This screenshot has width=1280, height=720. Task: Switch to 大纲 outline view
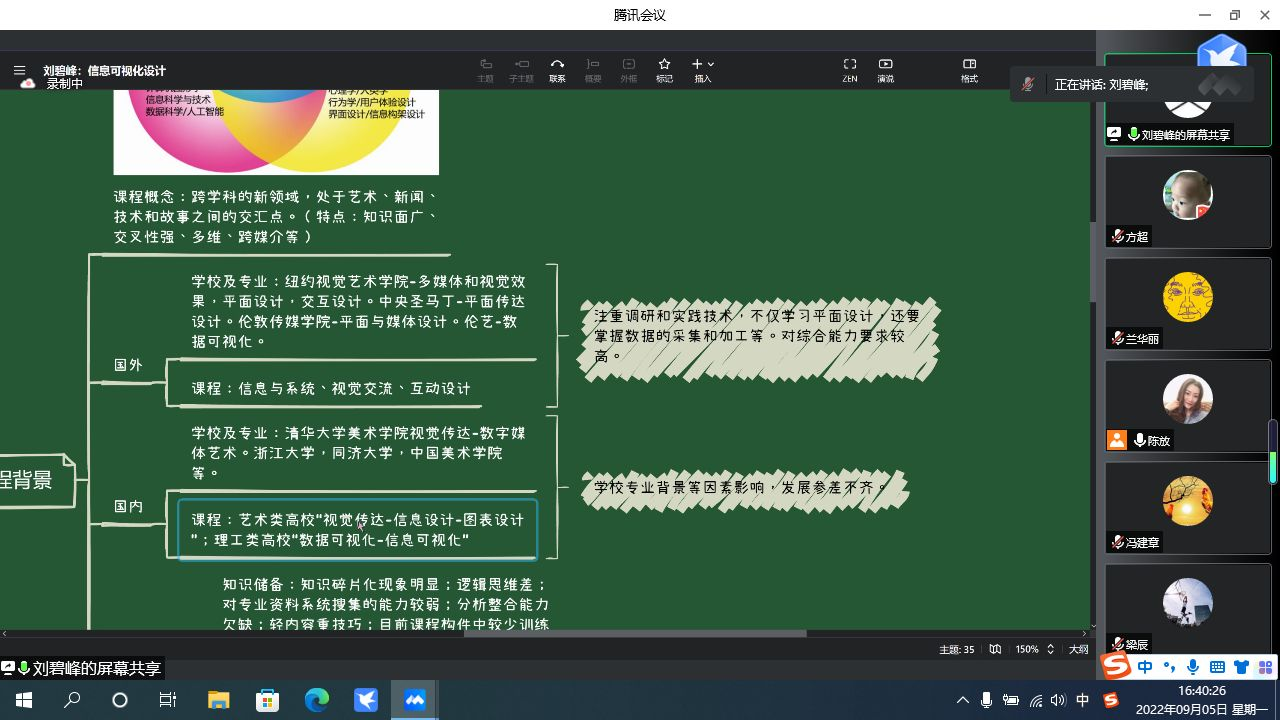[1078, 649]
